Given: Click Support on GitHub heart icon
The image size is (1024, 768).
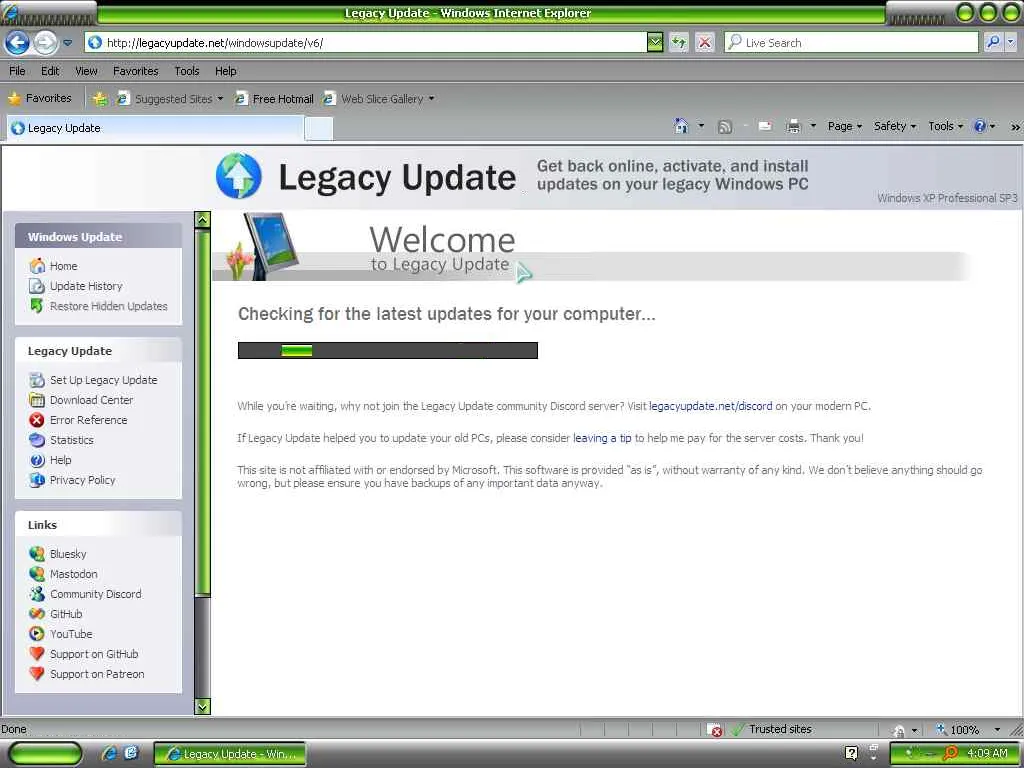Looking at the screenshot, I should click(37, 654).
